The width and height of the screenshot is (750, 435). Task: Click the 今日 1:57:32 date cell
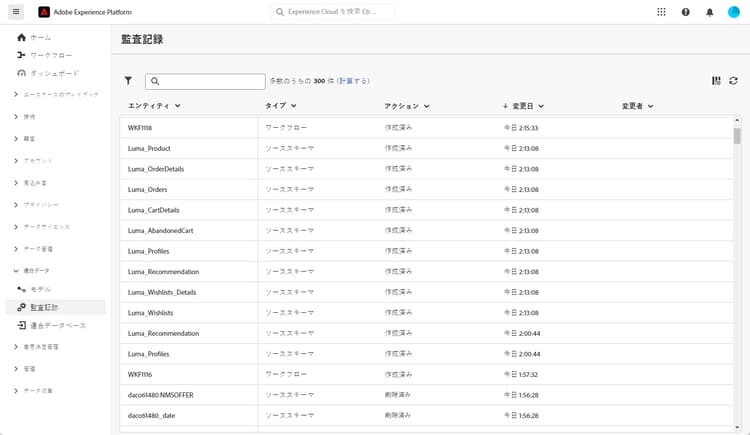(x=520, y=374)
